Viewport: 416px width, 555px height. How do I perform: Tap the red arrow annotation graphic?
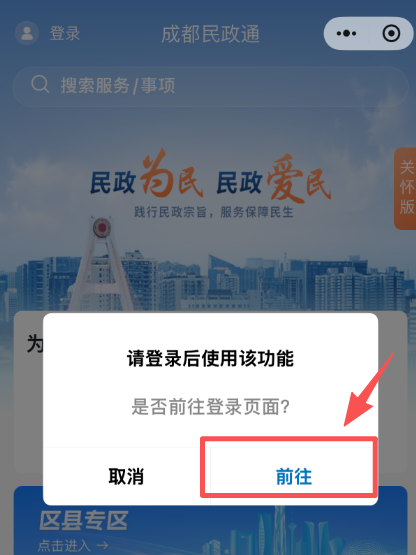pos(370,389)
